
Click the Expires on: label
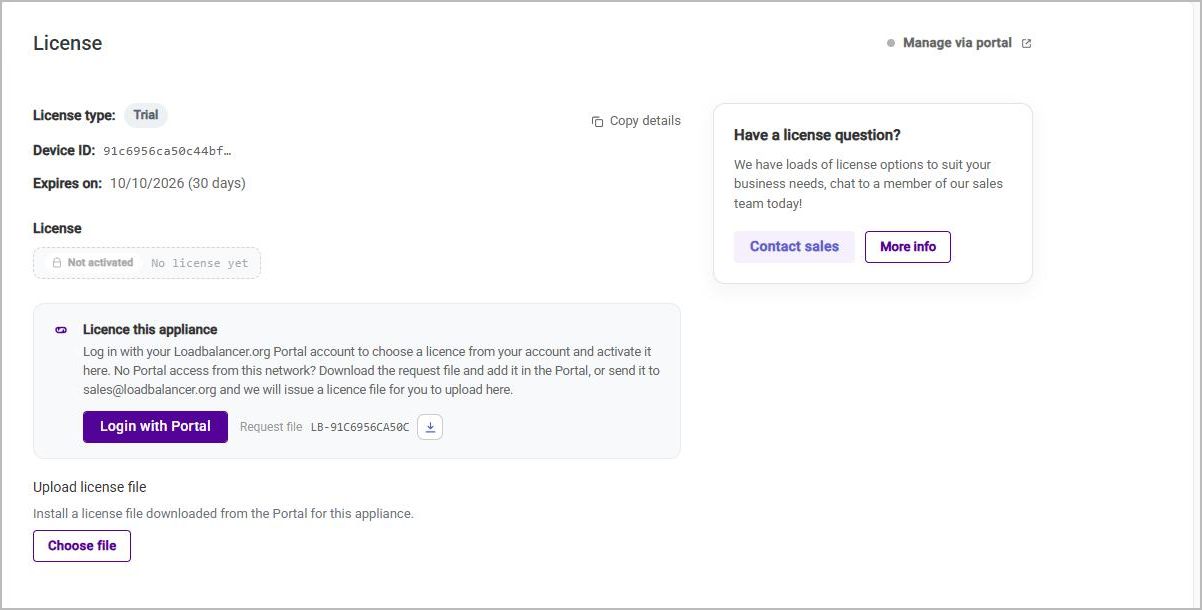(68, 183)
